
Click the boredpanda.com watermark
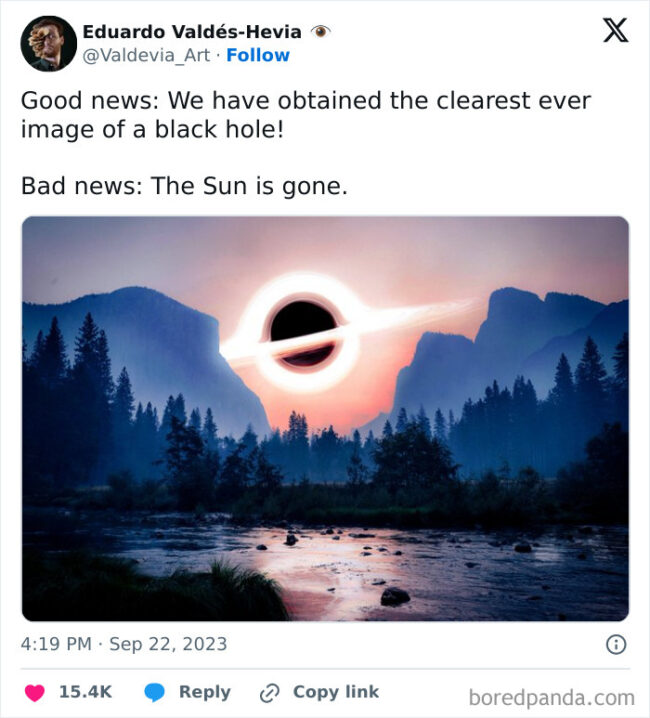coord(551,697)
